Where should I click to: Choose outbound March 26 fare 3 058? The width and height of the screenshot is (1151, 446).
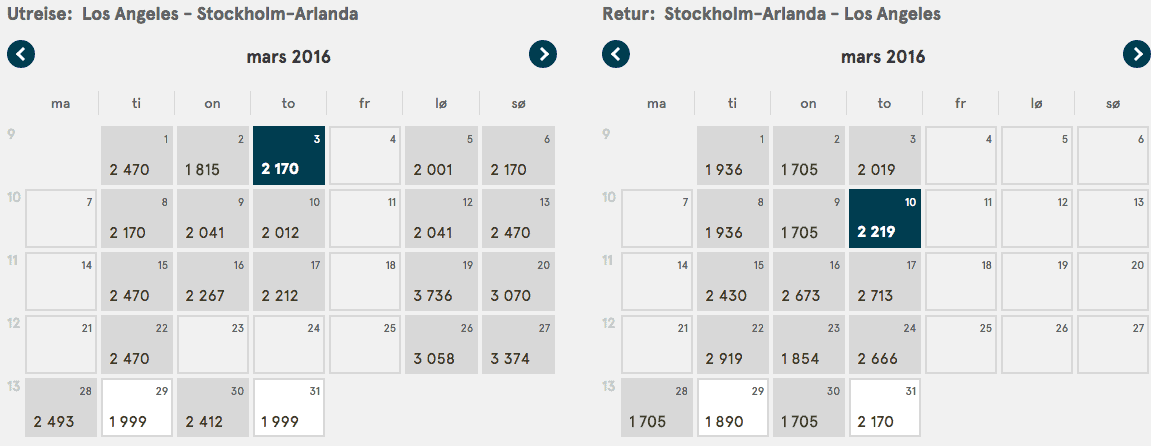click(x=440, y=345)
